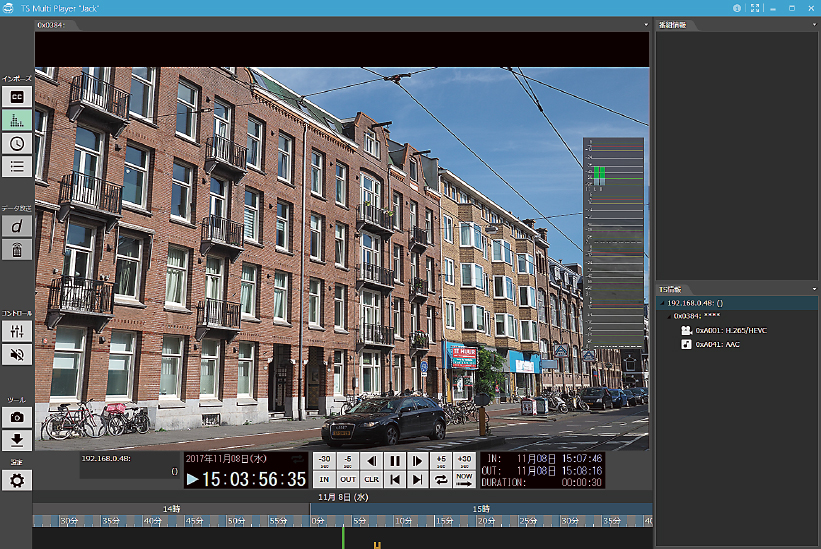The width and height of the screenshot is (821, 549).
Task: Mute audio with the speaker icon
Action: [x=17, y=354]
